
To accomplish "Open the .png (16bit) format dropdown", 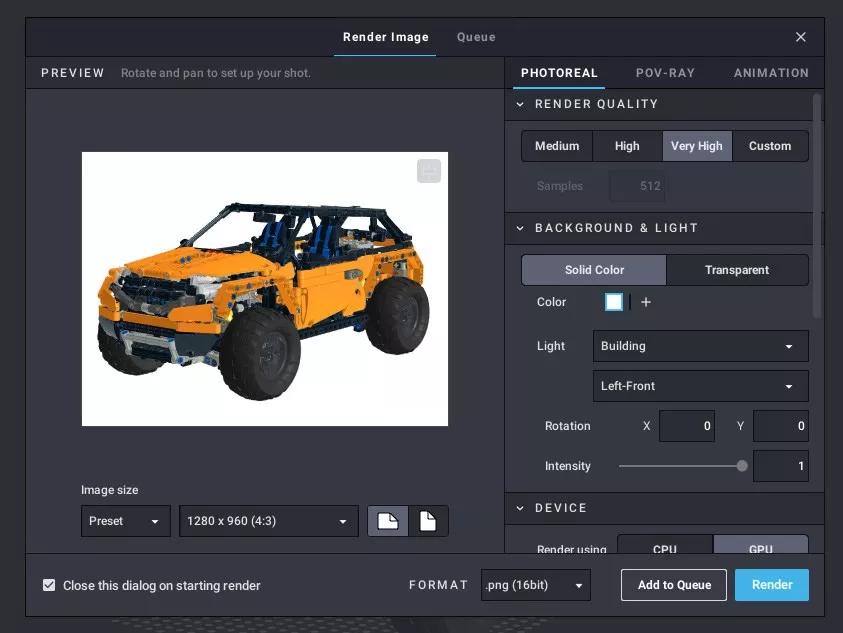I will (535, 585).
